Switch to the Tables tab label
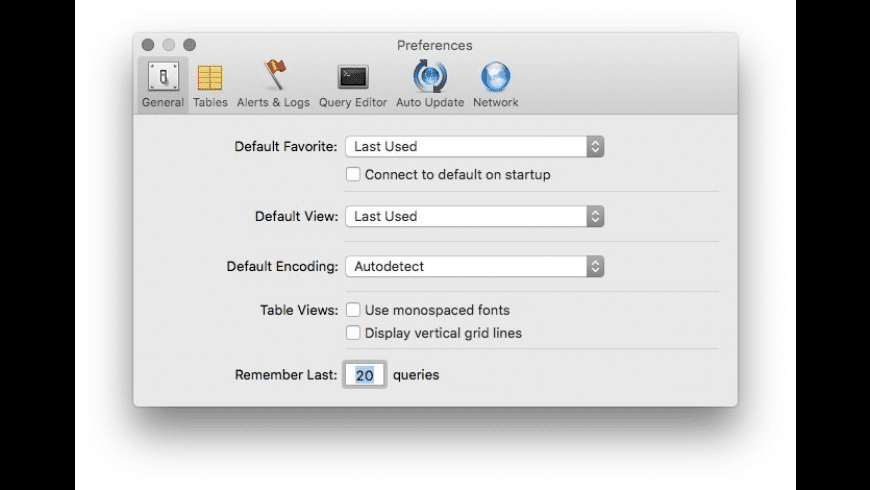The height and width of the screenshot is (490, 870). pos(210,102)
